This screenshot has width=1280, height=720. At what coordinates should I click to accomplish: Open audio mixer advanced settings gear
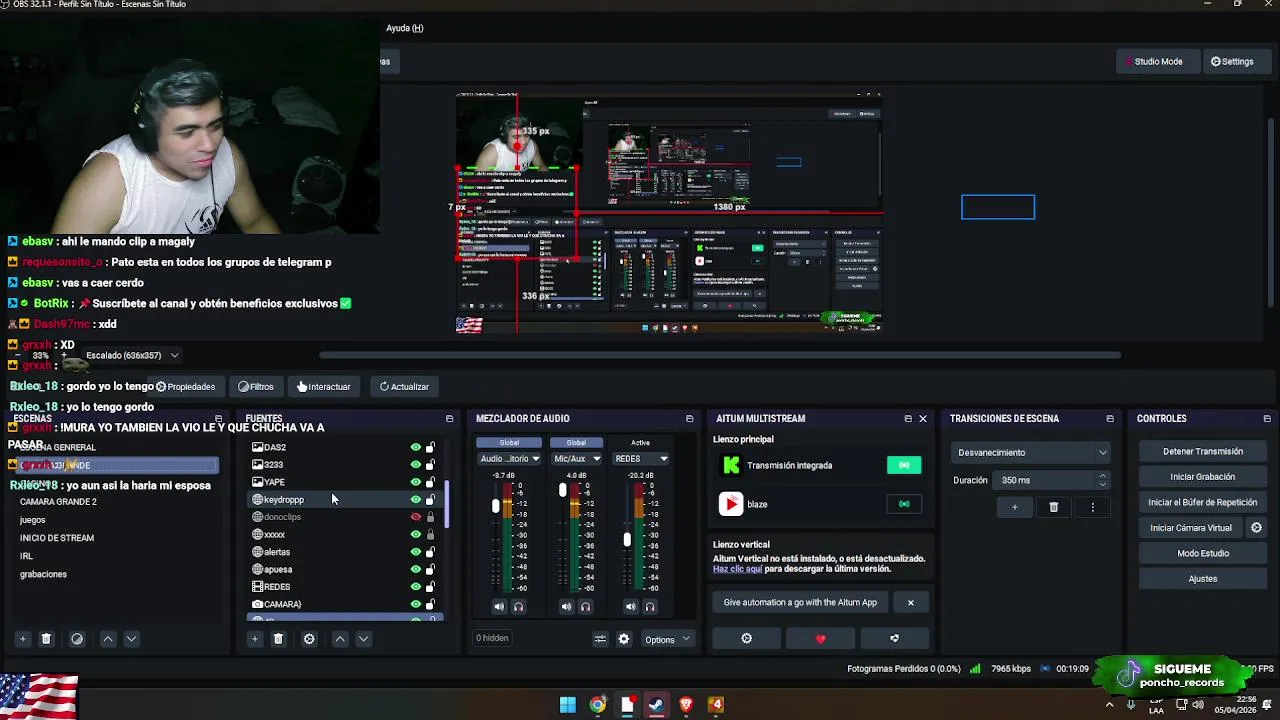coord(624,639)
